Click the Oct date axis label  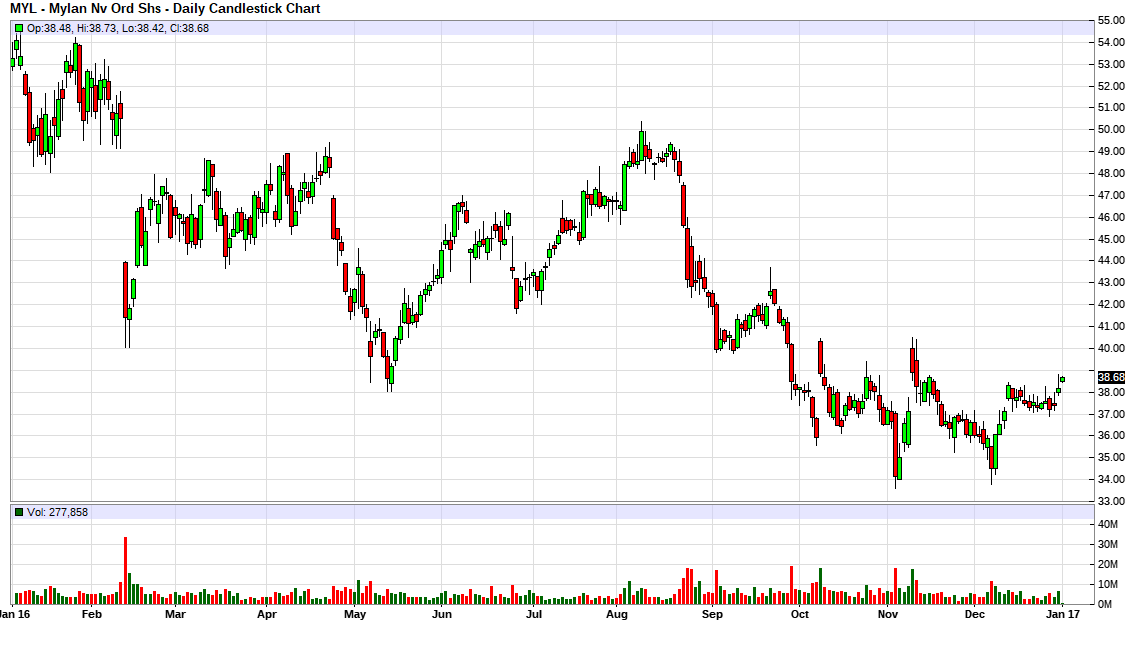[799, 615]
